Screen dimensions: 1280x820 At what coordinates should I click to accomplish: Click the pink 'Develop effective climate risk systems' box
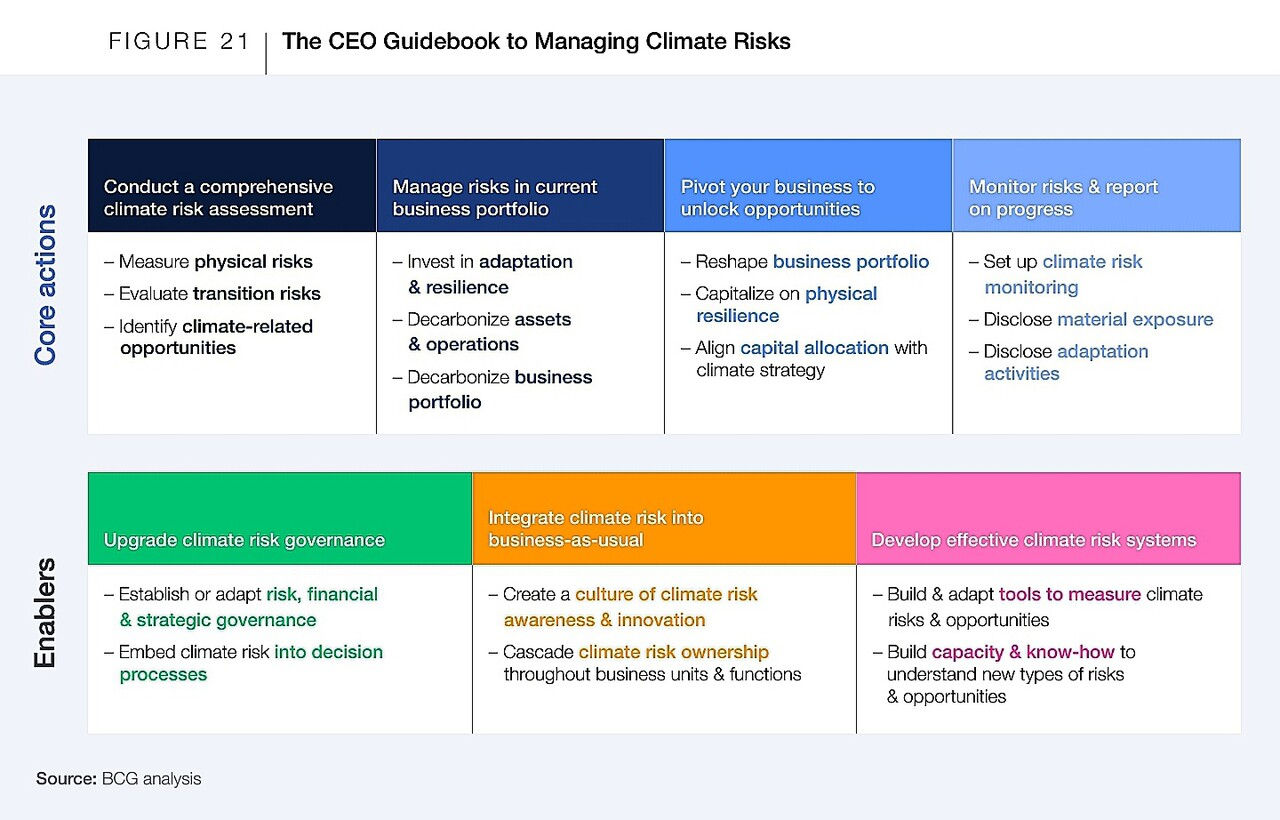(1033, 540)
